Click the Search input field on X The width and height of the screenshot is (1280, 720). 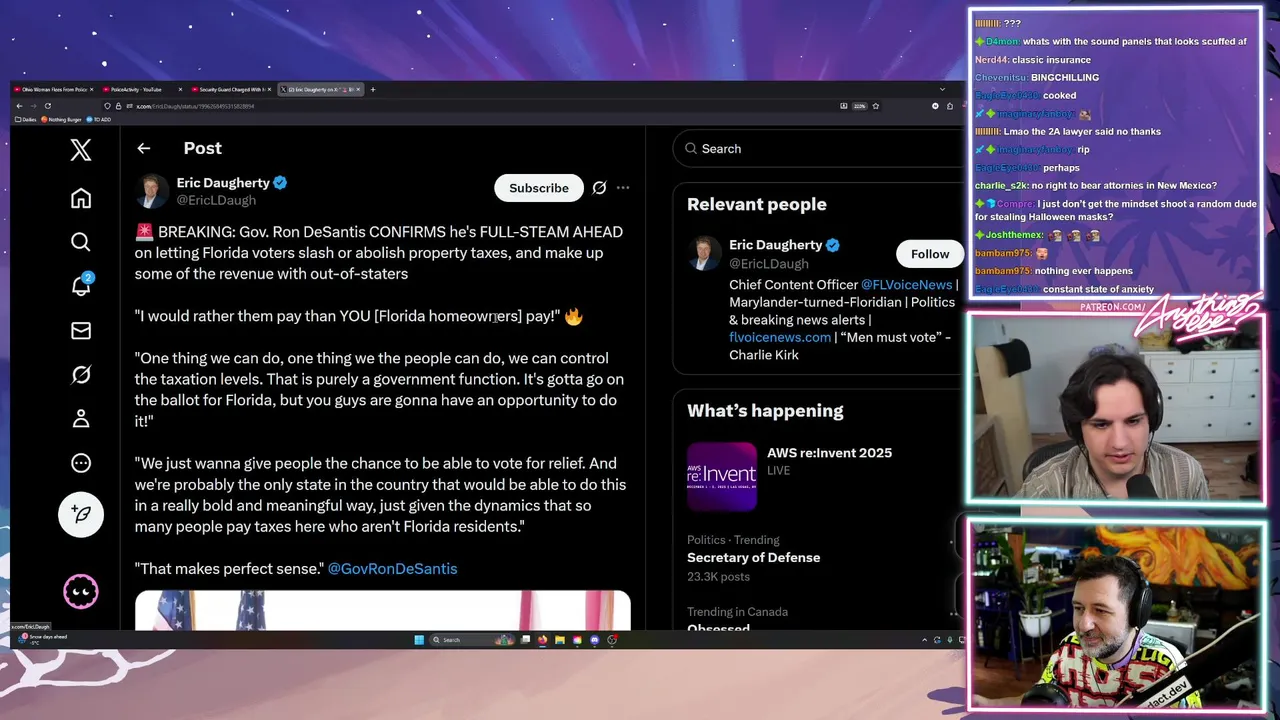820,149
